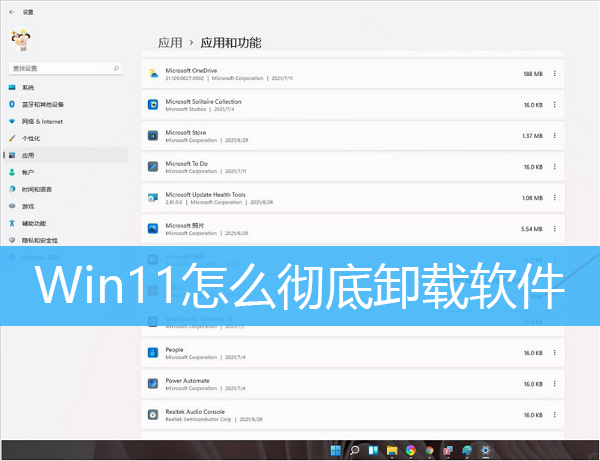Image resolution: width=600 pixels, height=461 pixels.
Task: Click OneDrive version 21.129.0627.0002 text
Action: 184,78
